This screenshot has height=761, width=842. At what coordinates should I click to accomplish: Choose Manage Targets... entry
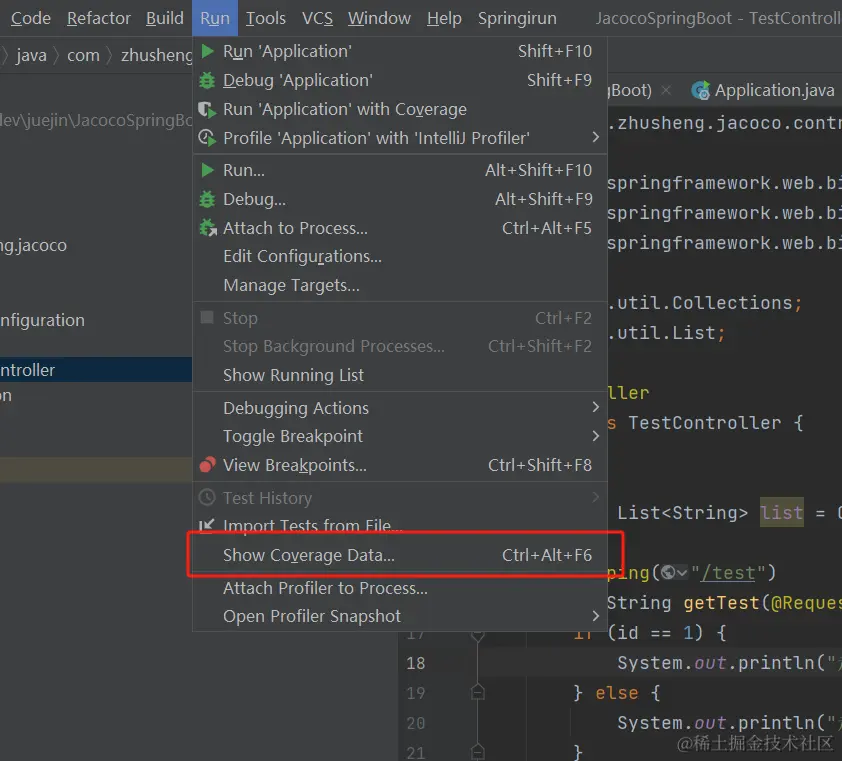400,285
